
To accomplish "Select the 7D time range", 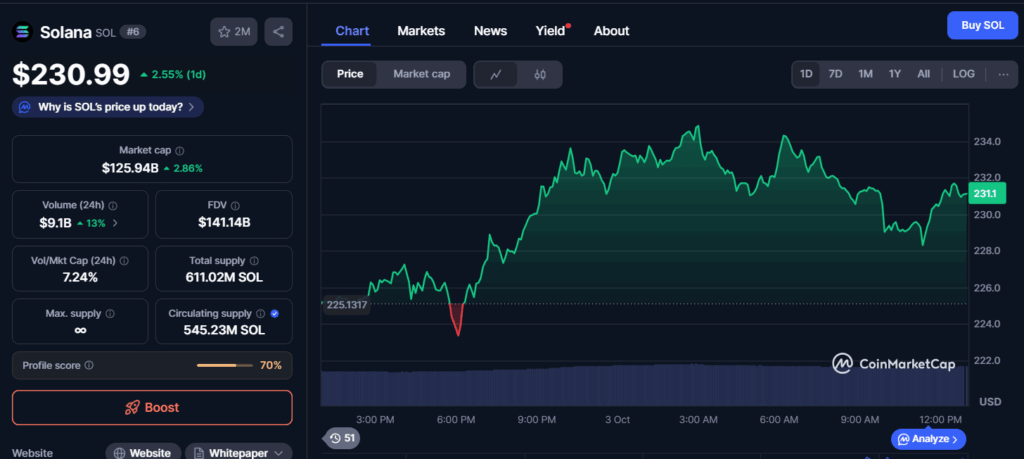I will (835, 74).
